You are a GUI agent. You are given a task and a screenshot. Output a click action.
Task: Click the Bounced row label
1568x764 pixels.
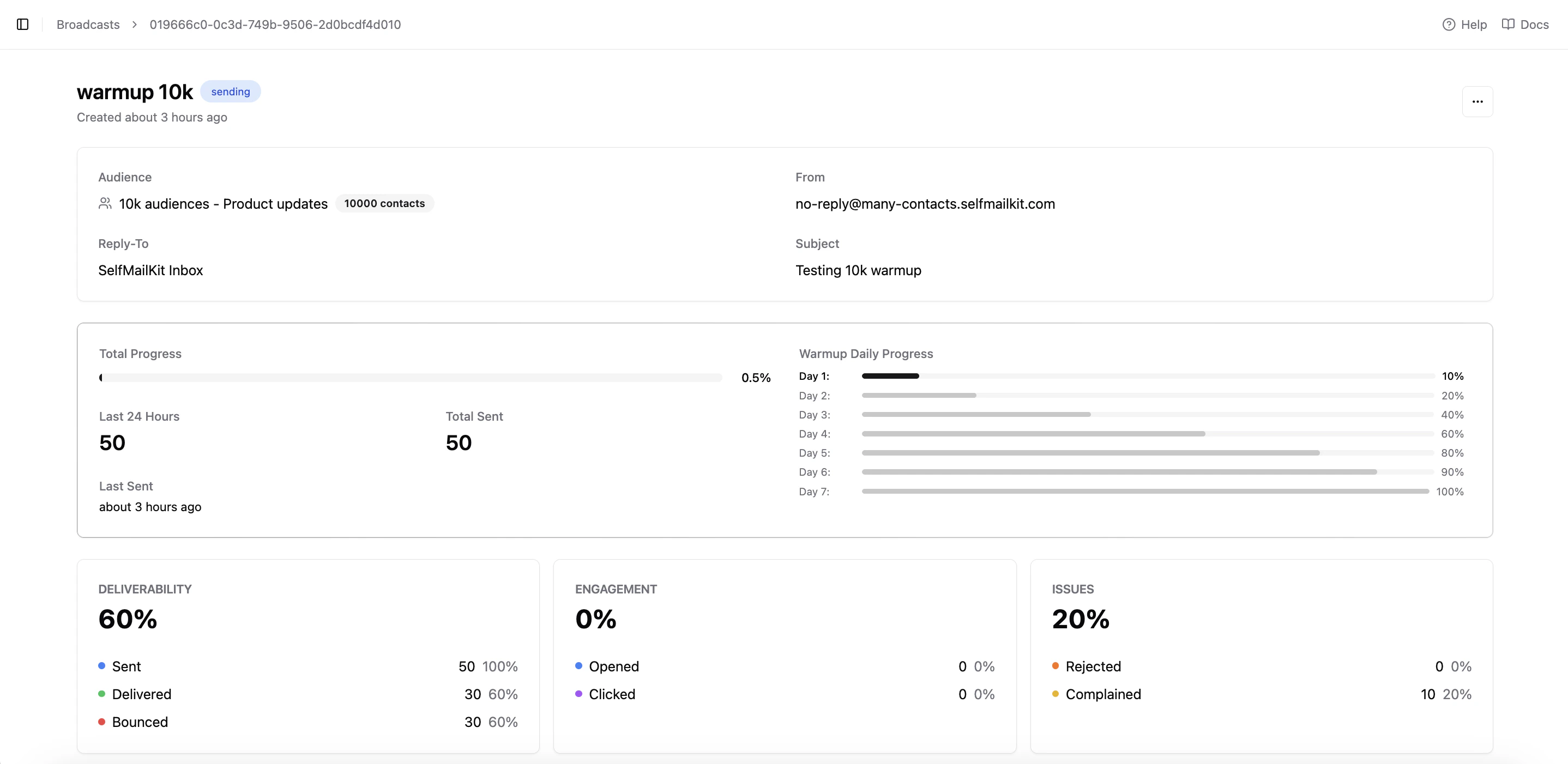(140, 722)
